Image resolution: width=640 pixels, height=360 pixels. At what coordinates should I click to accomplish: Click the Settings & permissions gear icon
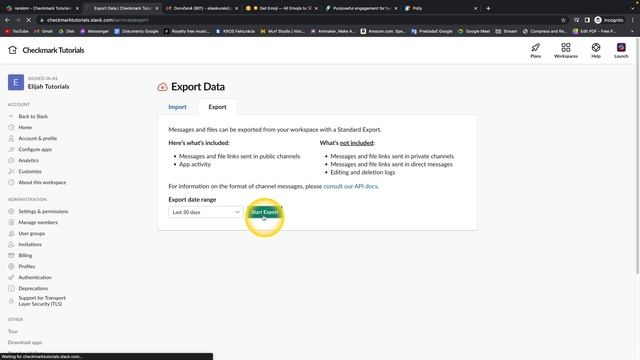click(x=11, y=211)
